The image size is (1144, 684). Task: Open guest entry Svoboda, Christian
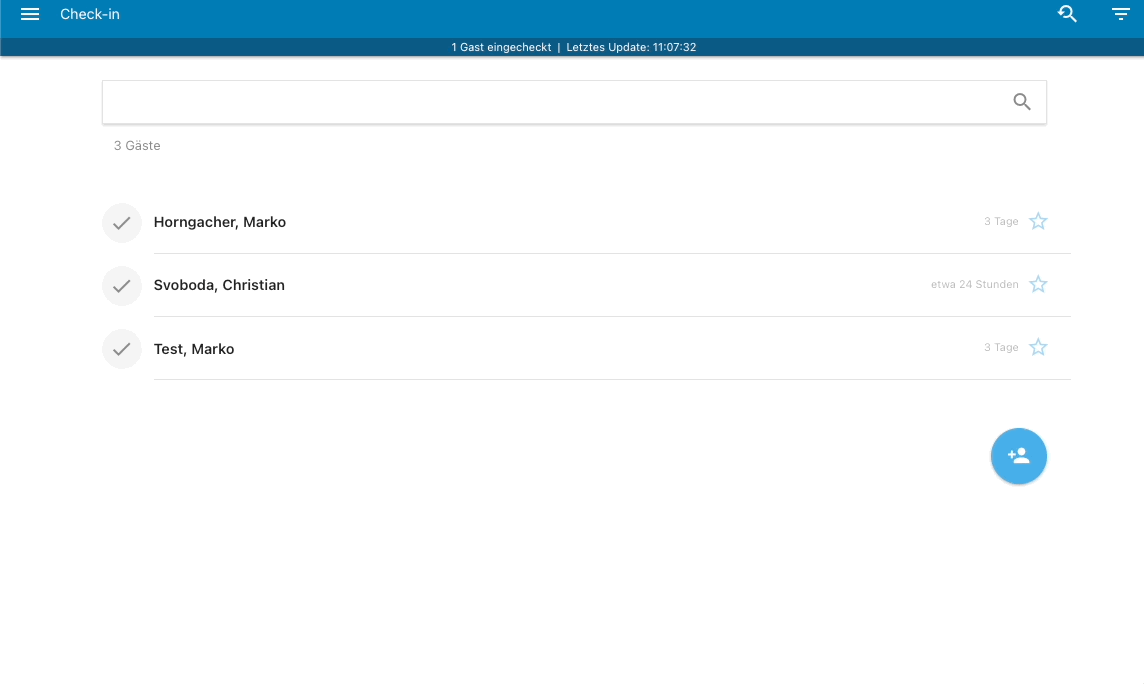coord(219,285)
